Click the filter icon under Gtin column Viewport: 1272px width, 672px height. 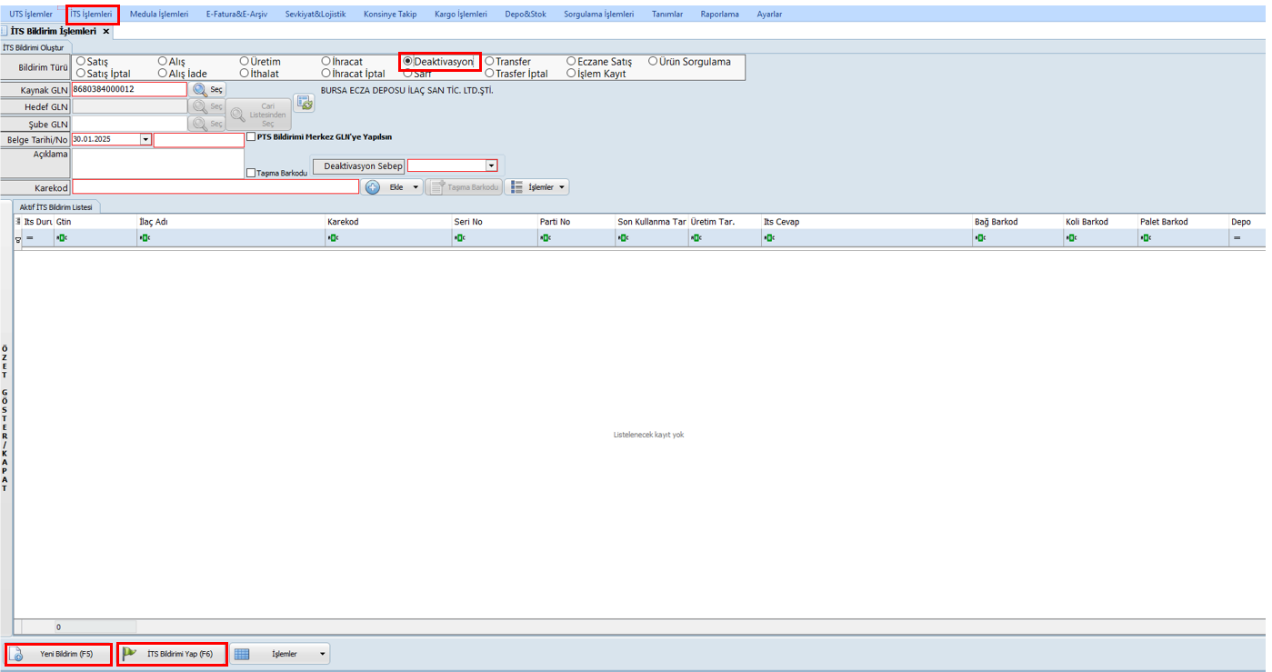61,237
